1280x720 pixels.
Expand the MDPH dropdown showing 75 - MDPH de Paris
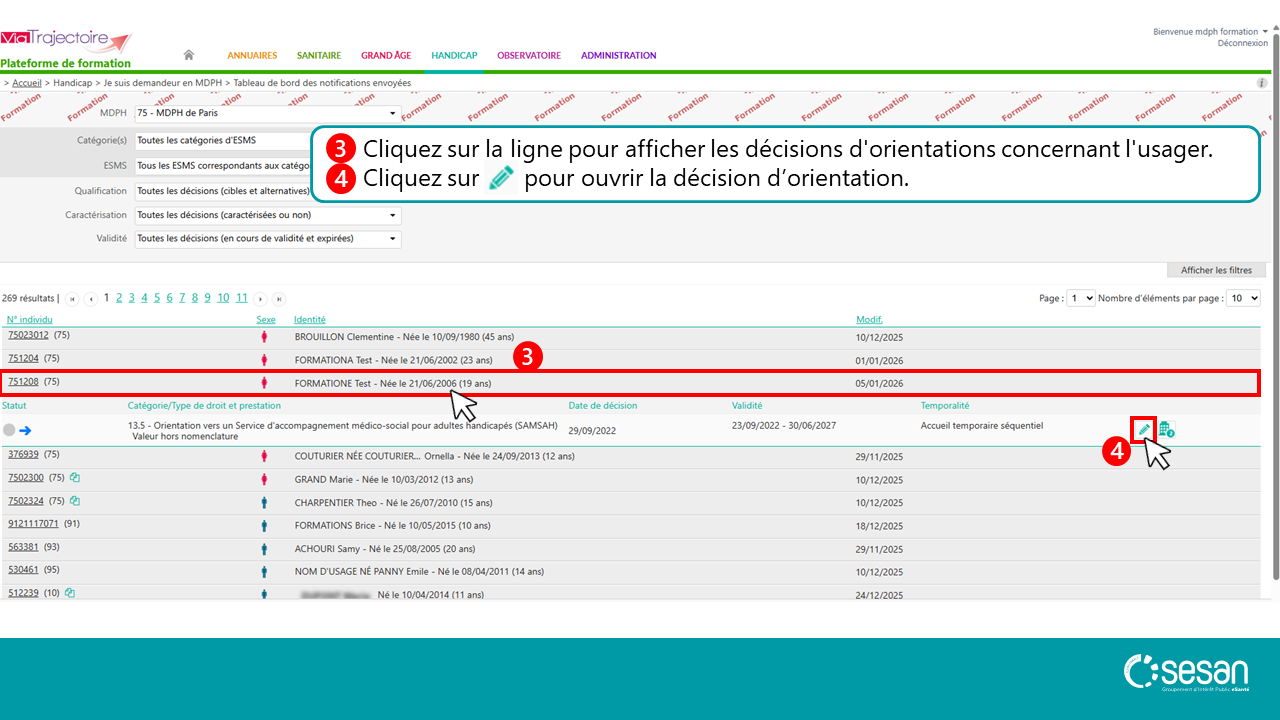[267, 113]
